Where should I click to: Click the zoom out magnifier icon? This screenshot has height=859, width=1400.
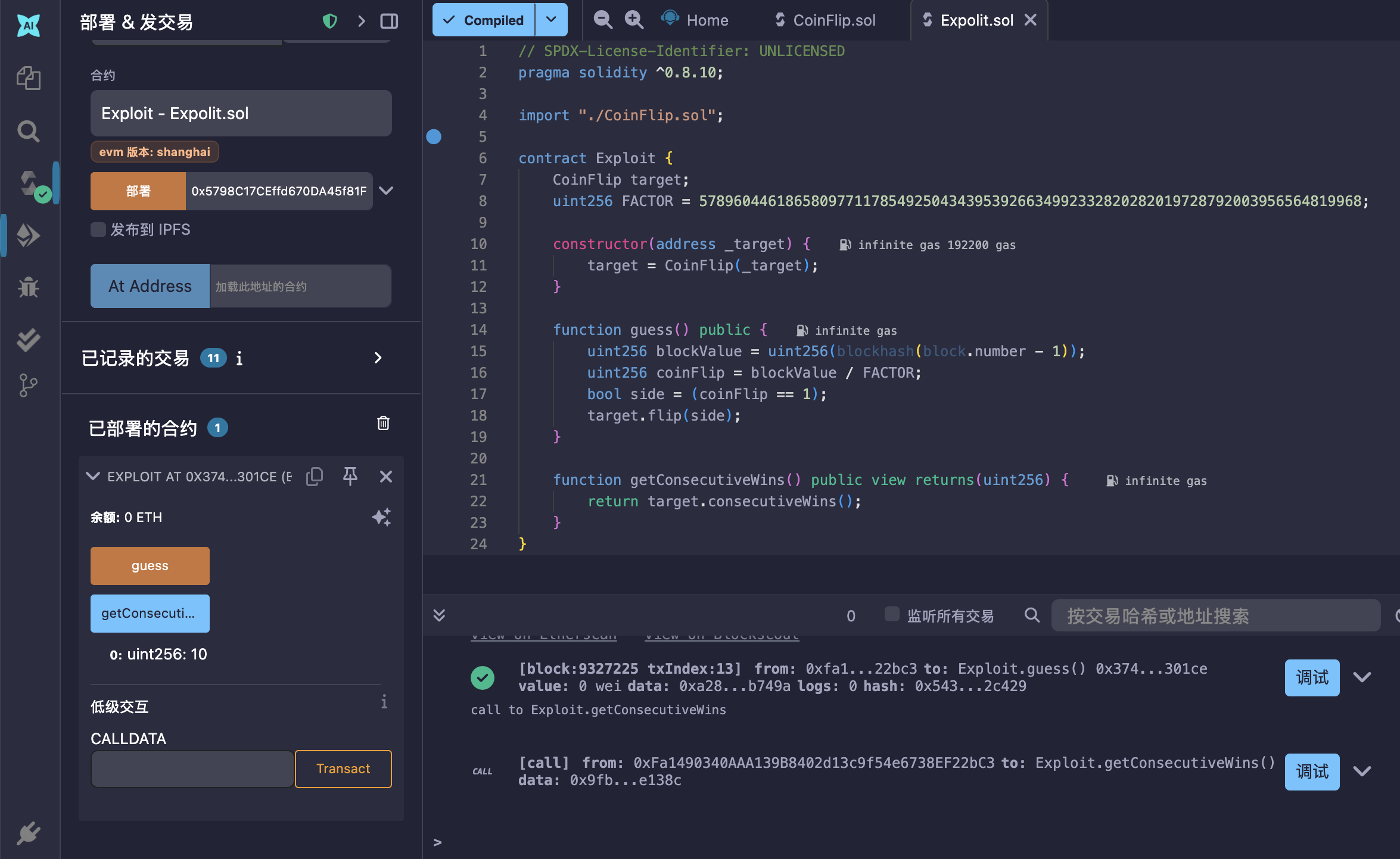tap(603, 20)
